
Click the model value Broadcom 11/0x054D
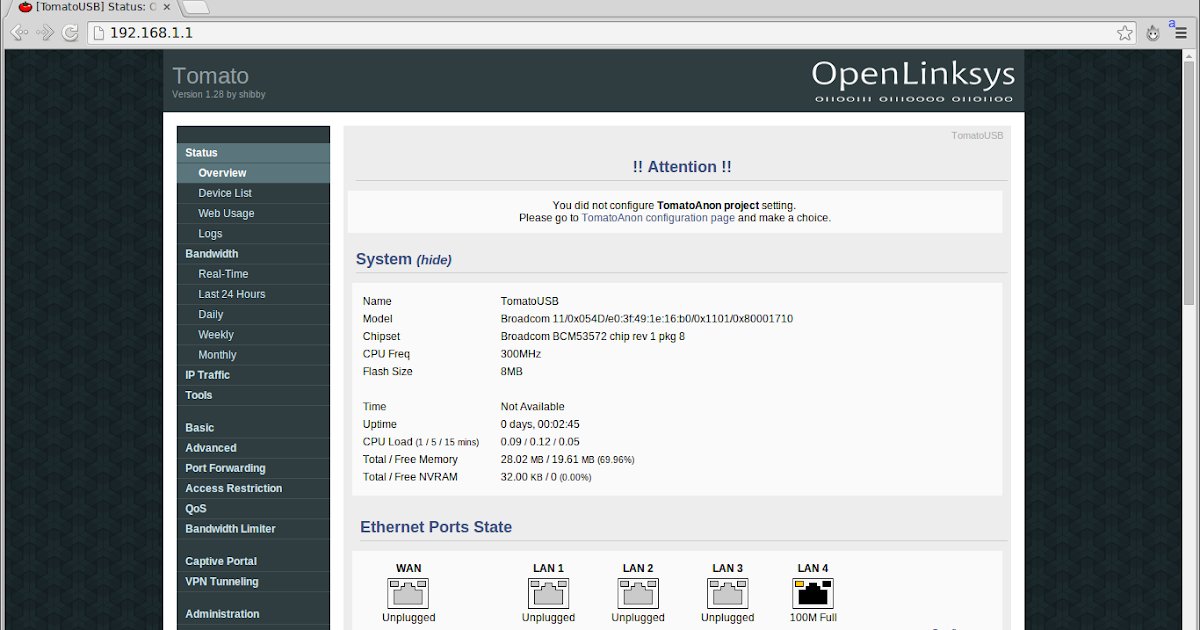pyautogui.click(x=647, y=319)
